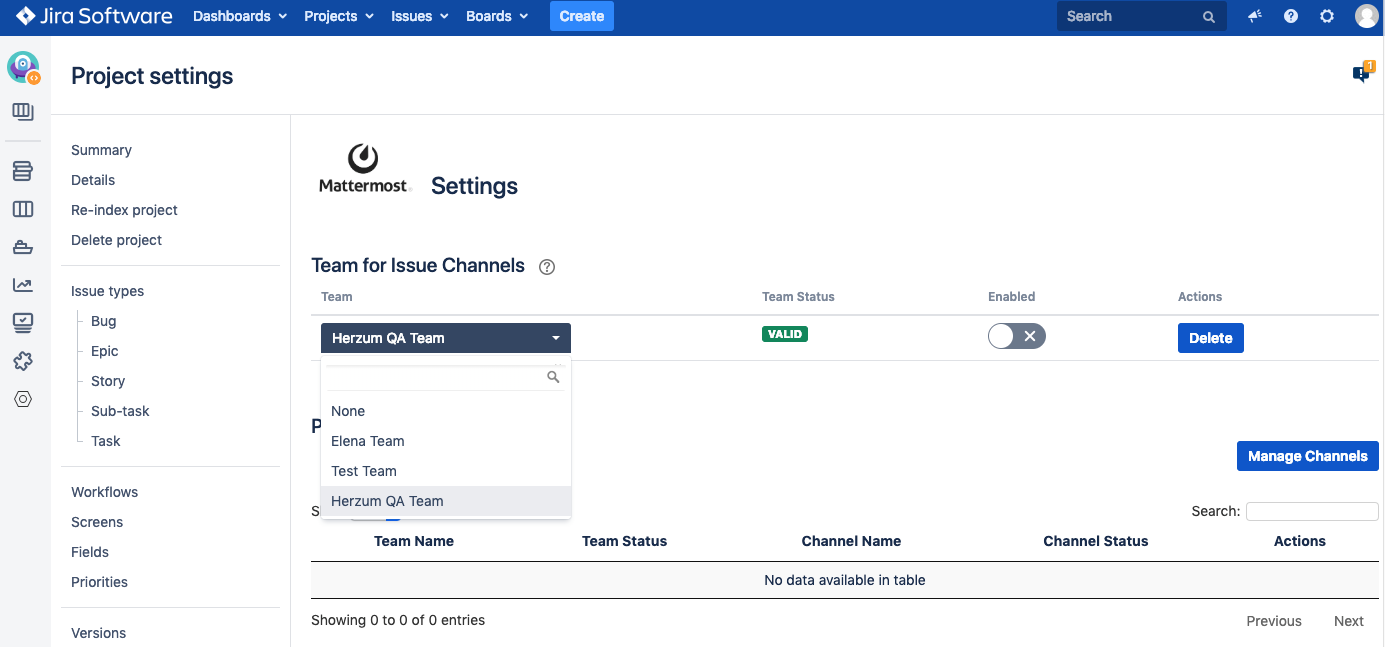Image resolution: width=1385 pixels, height=647 pixels.
Task: Expand the Projects menu in top navigation
Action: (338, 16)
